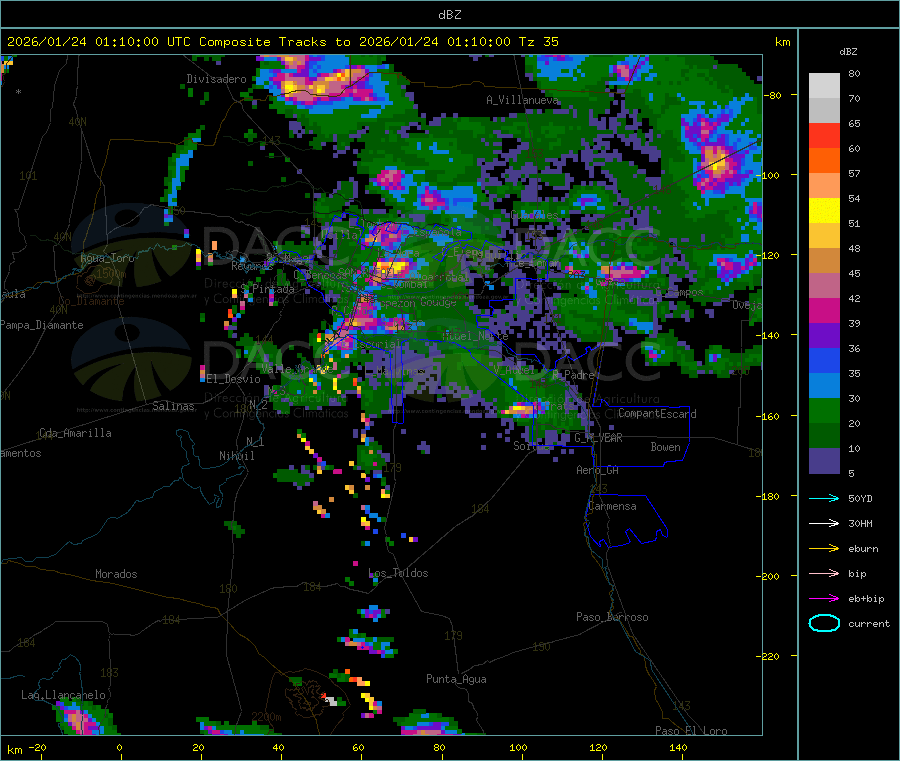Click the 'Los_Toldos' map label
The image size is (900, 761).
[398, 573]
